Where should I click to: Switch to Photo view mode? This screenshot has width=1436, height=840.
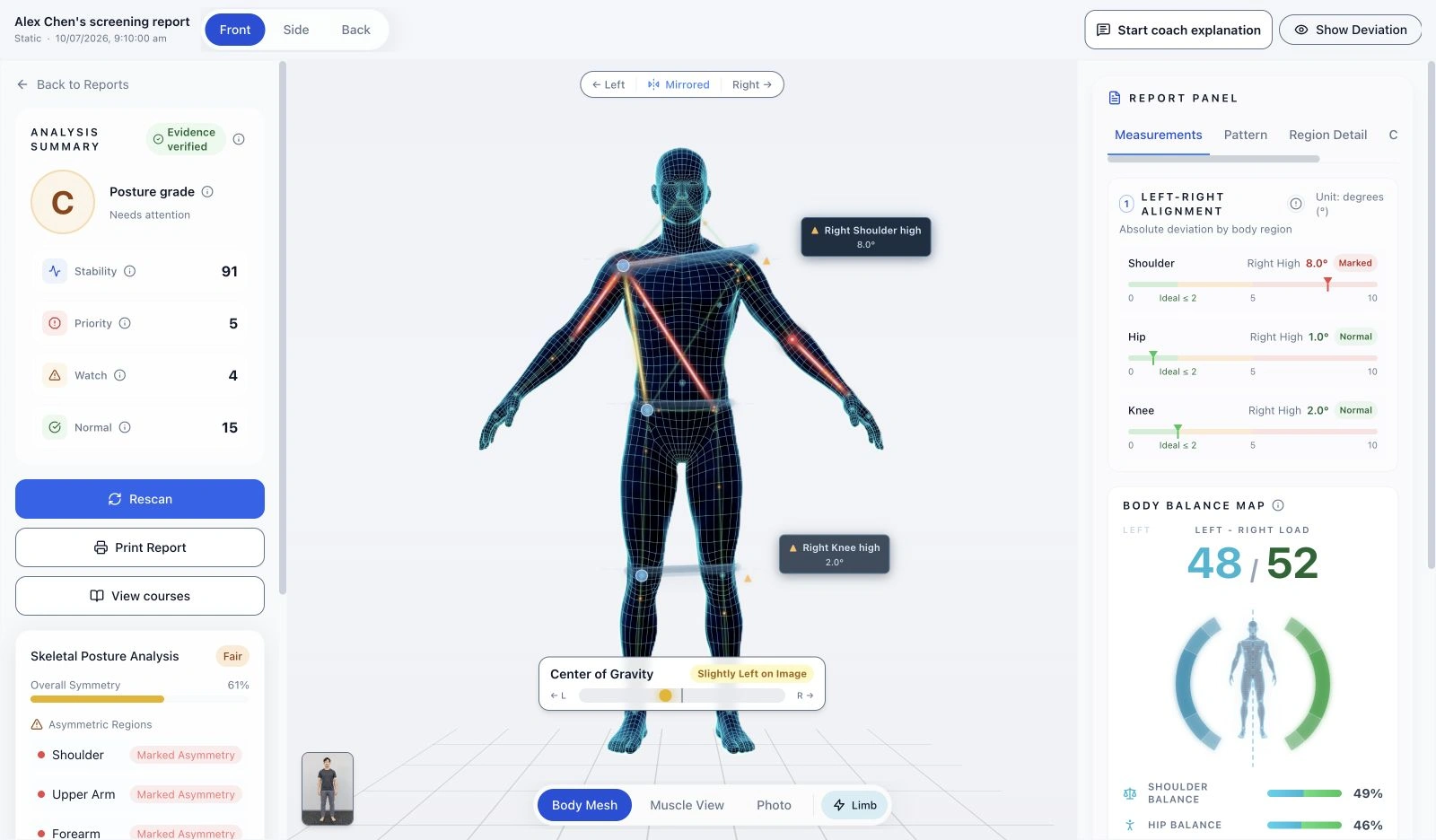click(x=774, y=805)
